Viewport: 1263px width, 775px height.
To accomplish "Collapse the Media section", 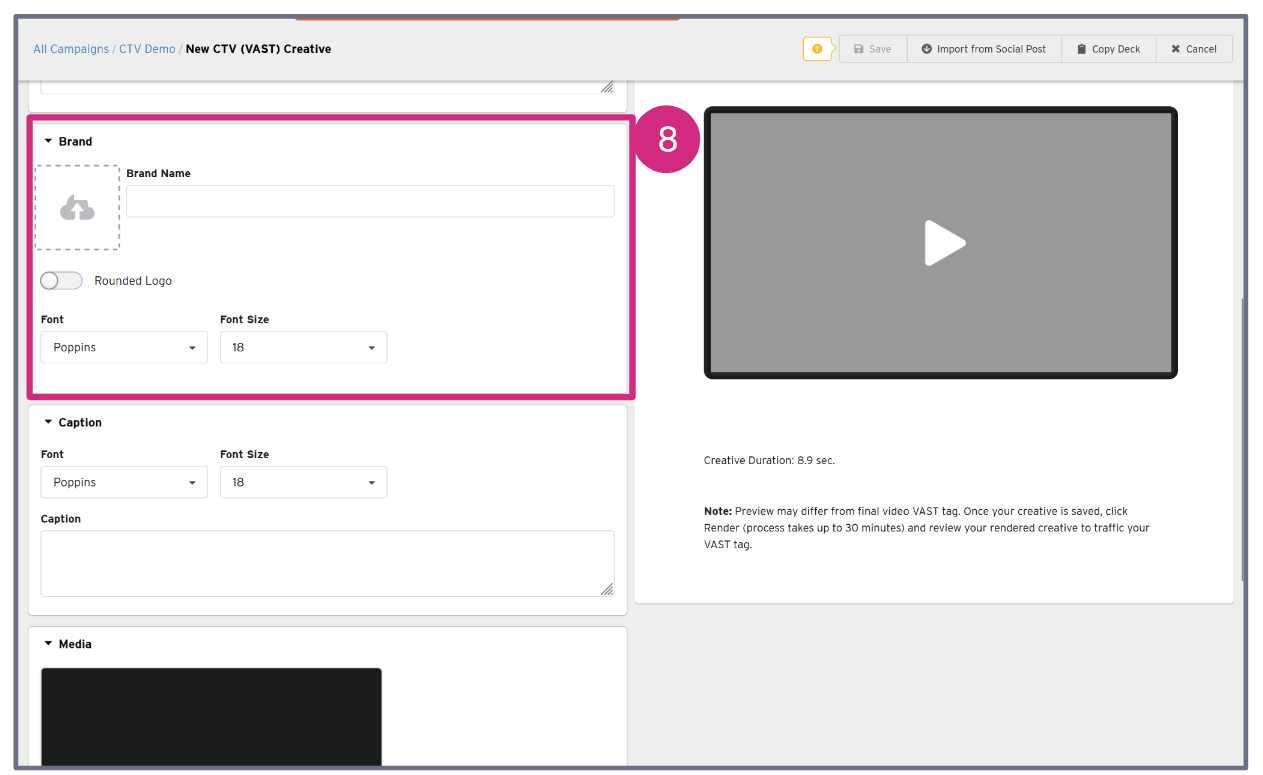I will click(x=49, y=644).
